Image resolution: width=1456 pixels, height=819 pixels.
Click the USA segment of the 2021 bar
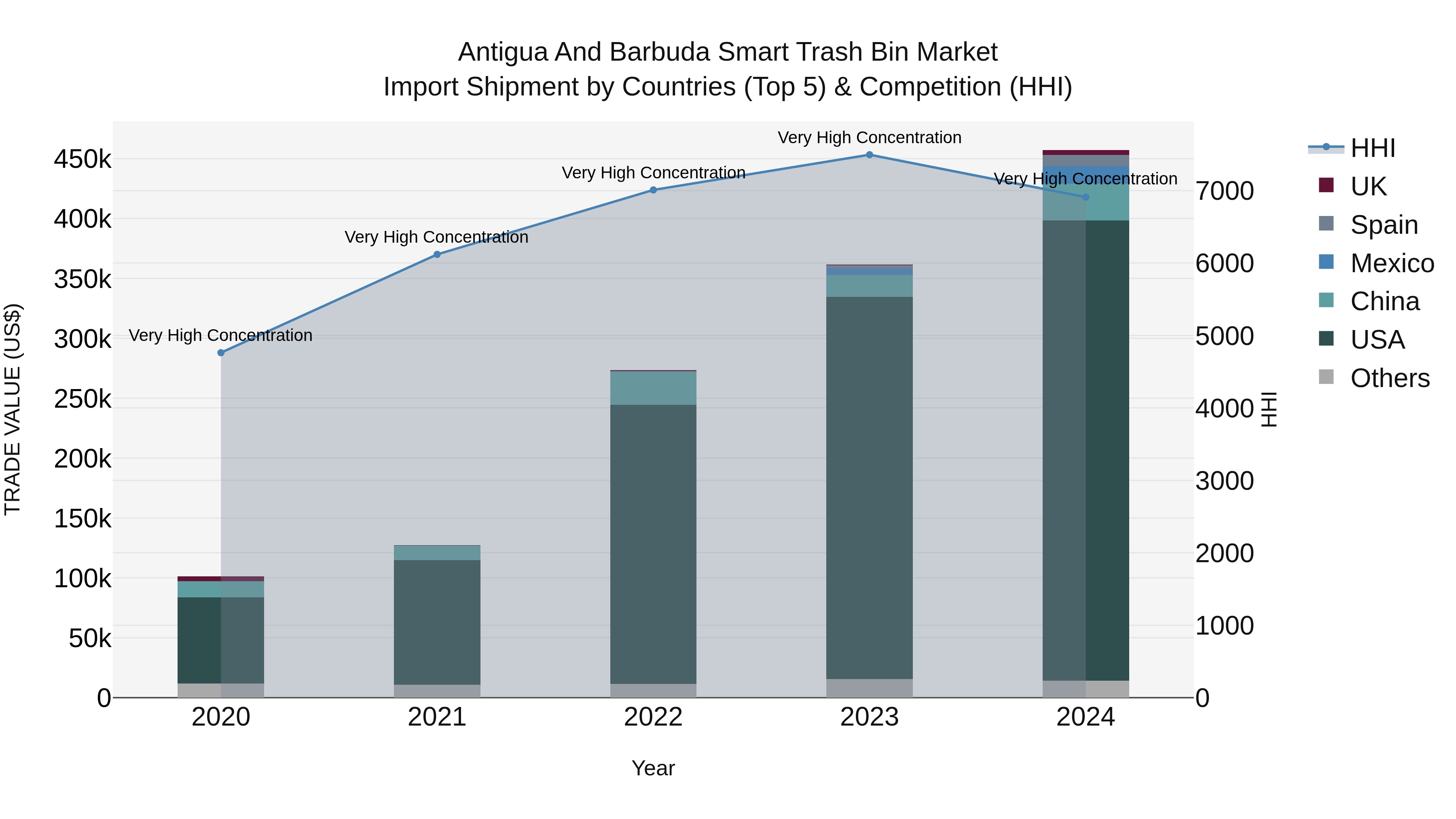(437, 622)
